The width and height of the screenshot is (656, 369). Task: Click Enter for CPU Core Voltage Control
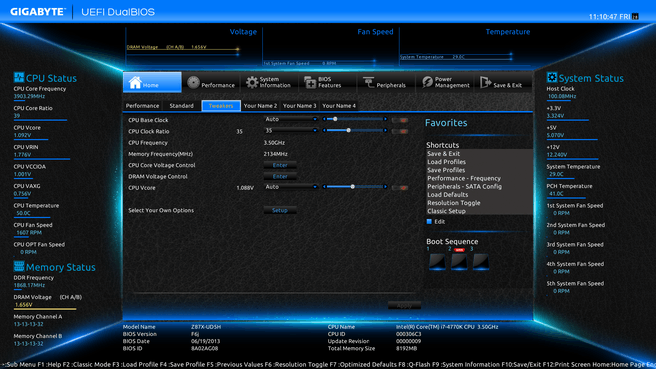point(280,165)
